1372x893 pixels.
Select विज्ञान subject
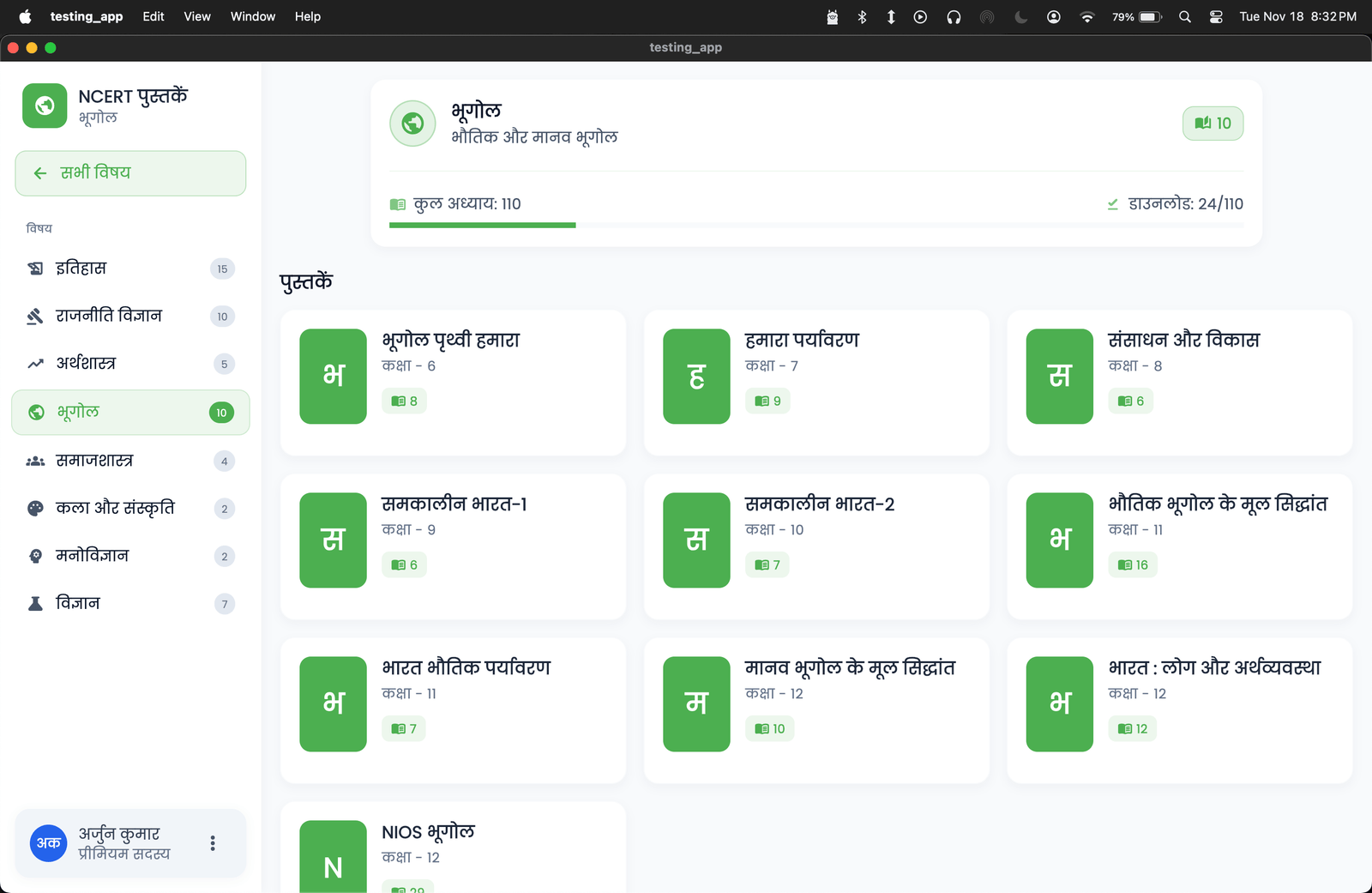pos(130,604)
